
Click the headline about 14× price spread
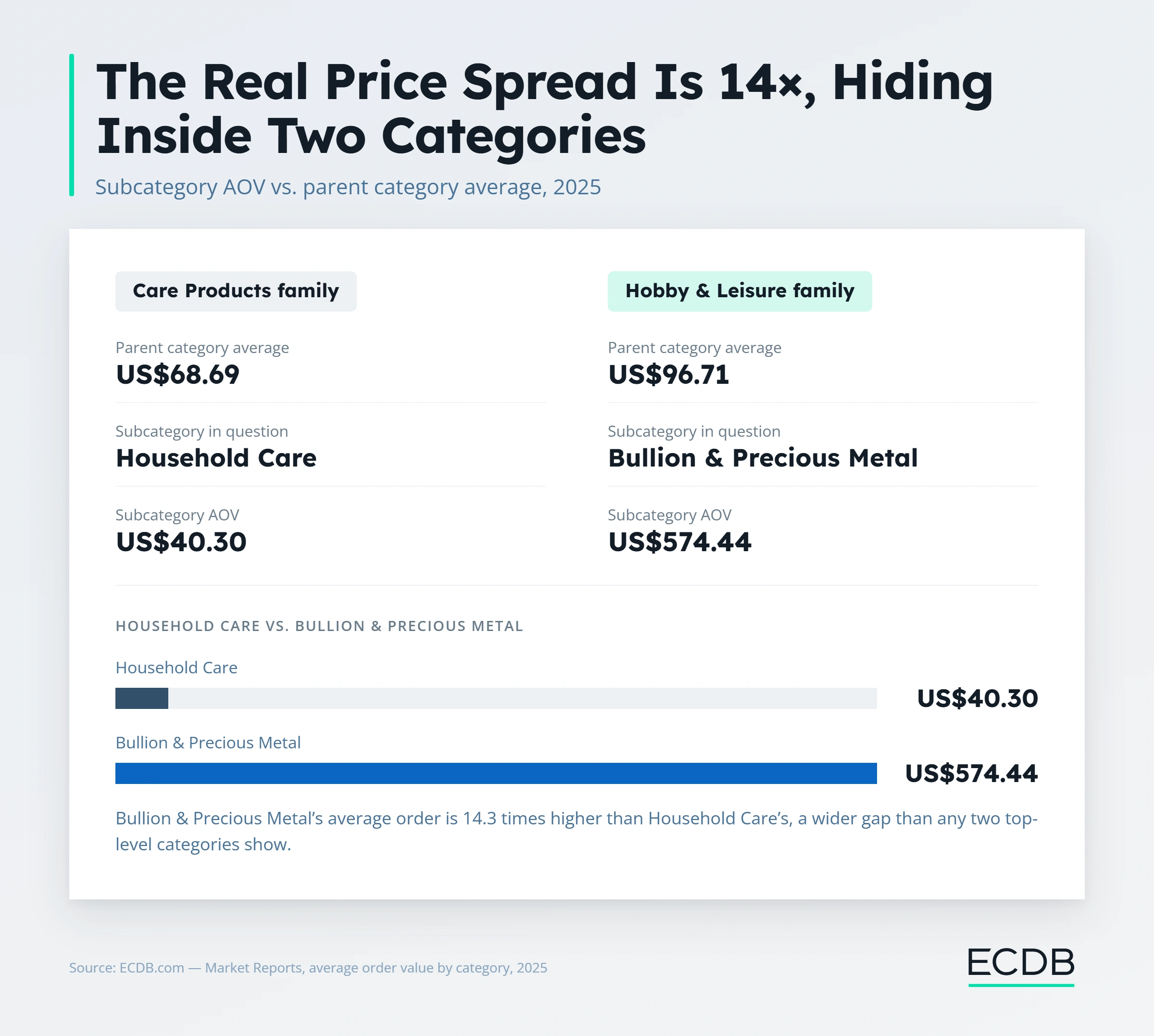tap(544, 109)
